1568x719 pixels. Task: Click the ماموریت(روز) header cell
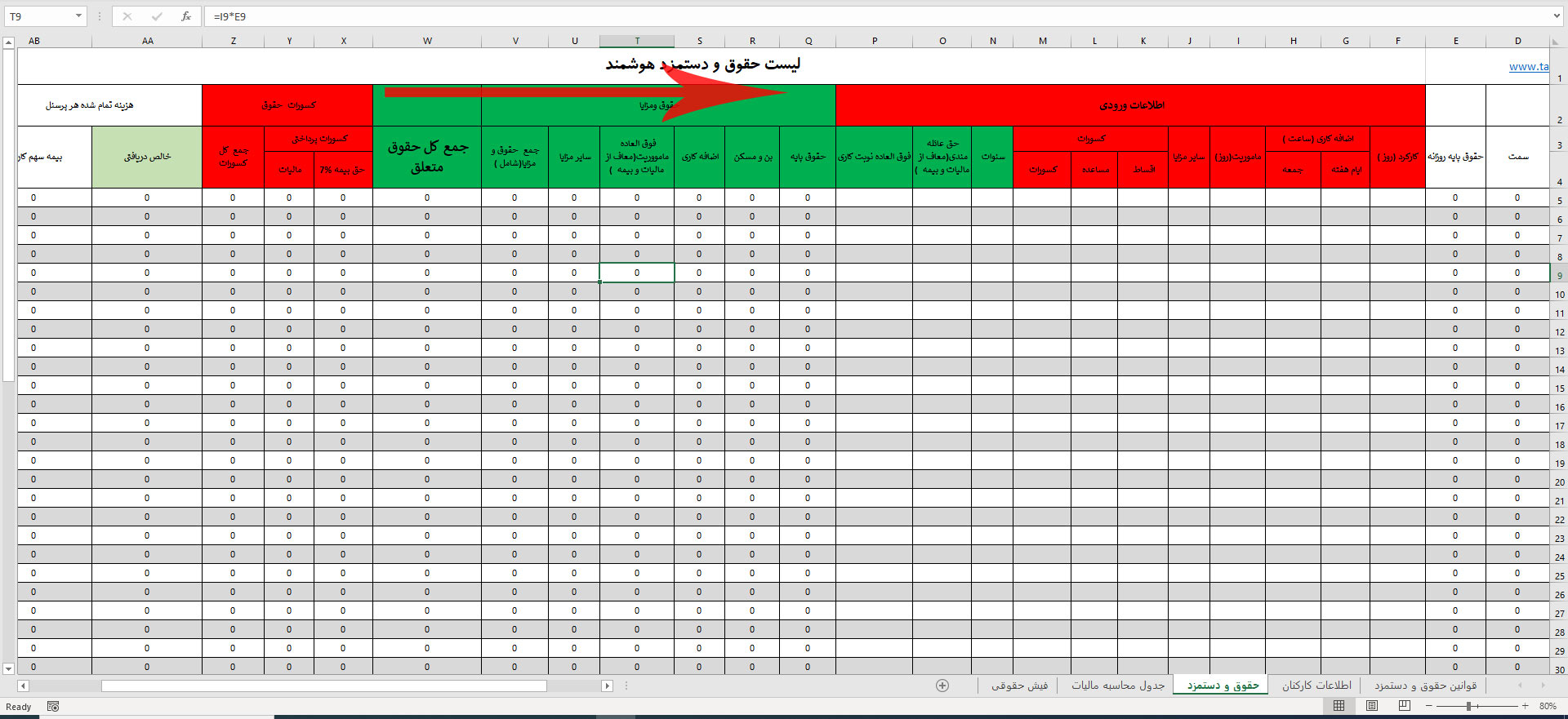[1237, 157]
